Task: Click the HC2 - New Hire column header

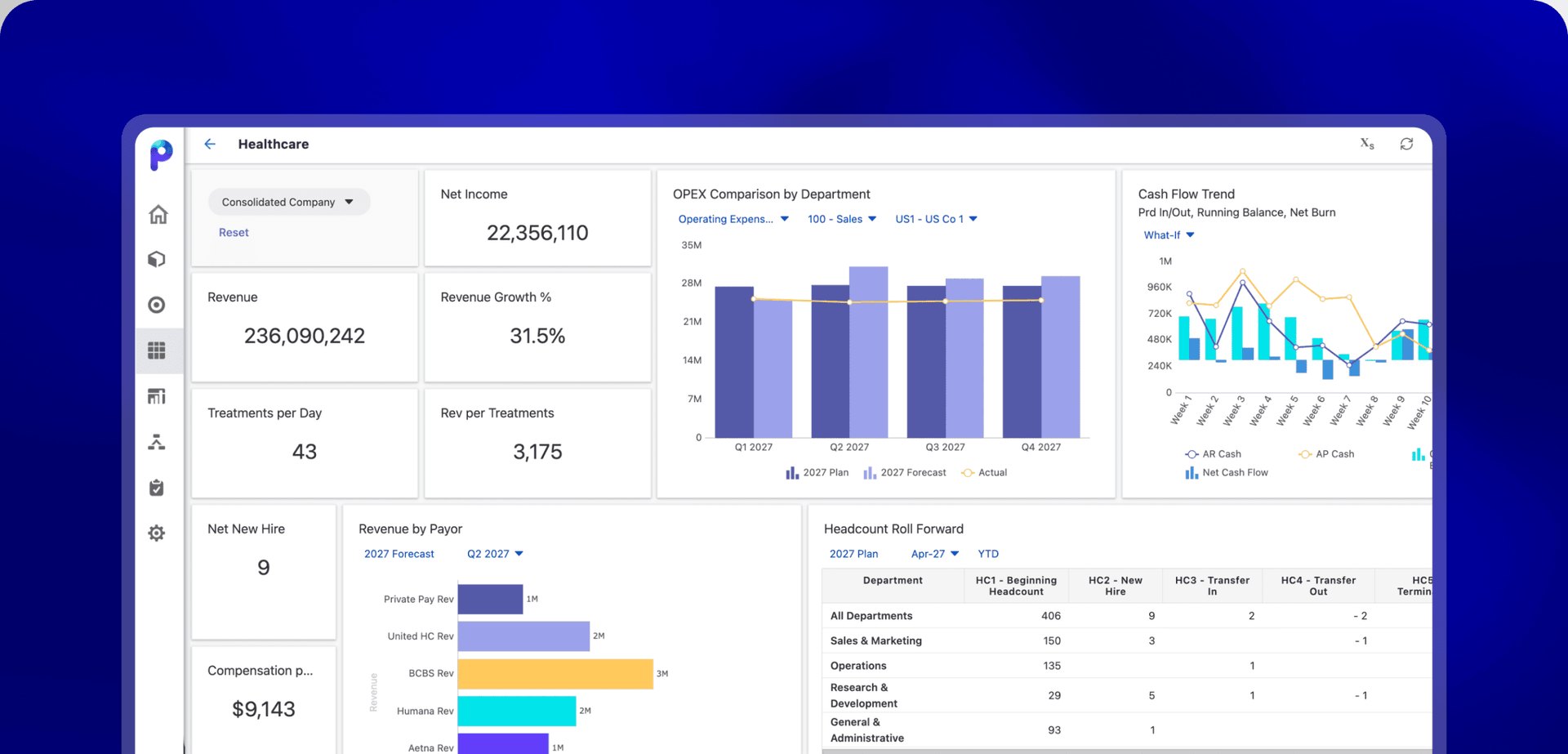Action: click(1116, 586)
